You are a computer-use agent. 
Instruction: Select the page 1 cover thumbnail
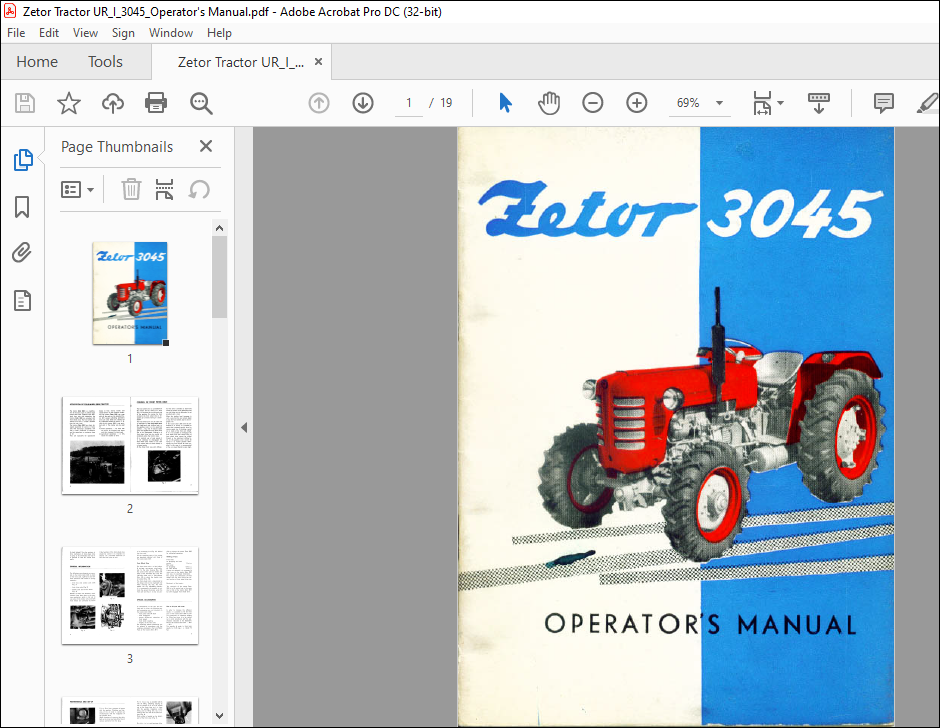pos(130,293)
